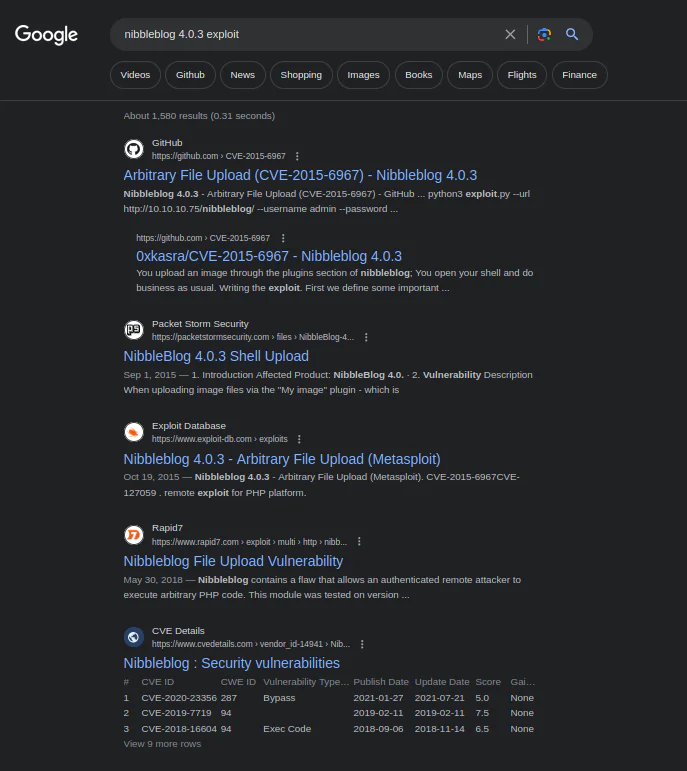Open more options for Rapid7 result

tap(359, 541)
